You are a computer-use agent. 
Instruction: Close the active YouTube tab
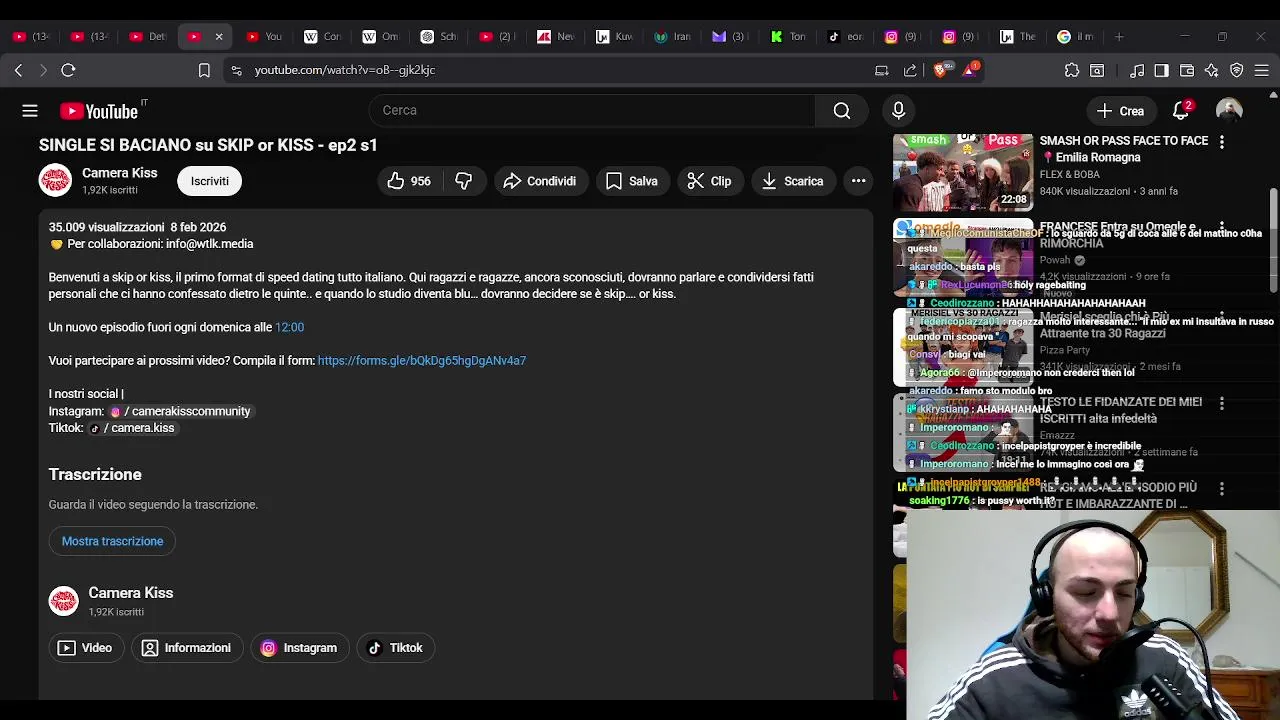click(x=219, y=37)
